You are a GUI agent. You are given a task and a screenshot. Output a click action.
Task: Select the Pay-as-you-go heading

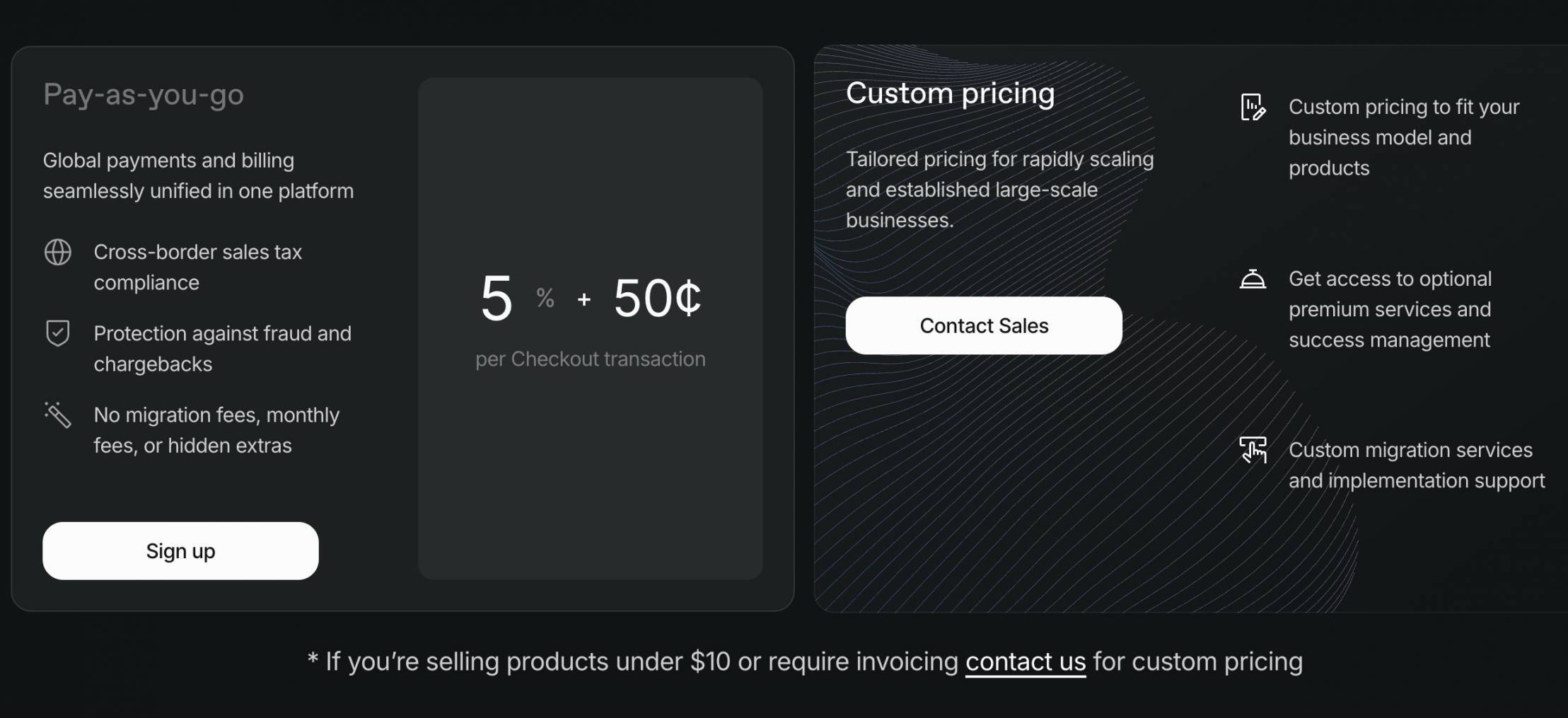click(144, 94)
